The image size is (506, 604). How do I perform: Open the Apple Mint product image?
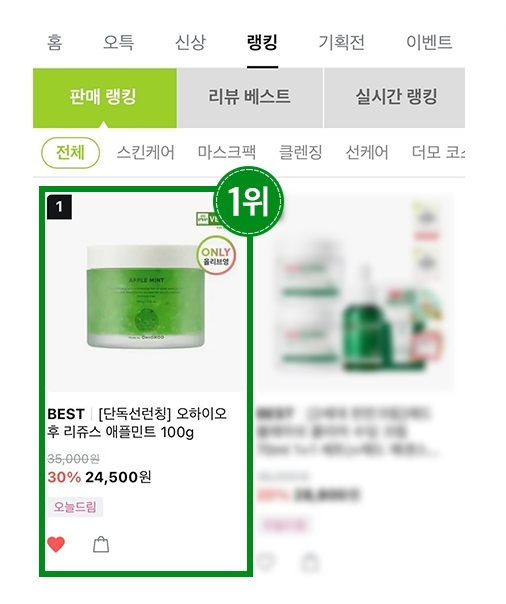pyautogui.click(x=146, y=297)
